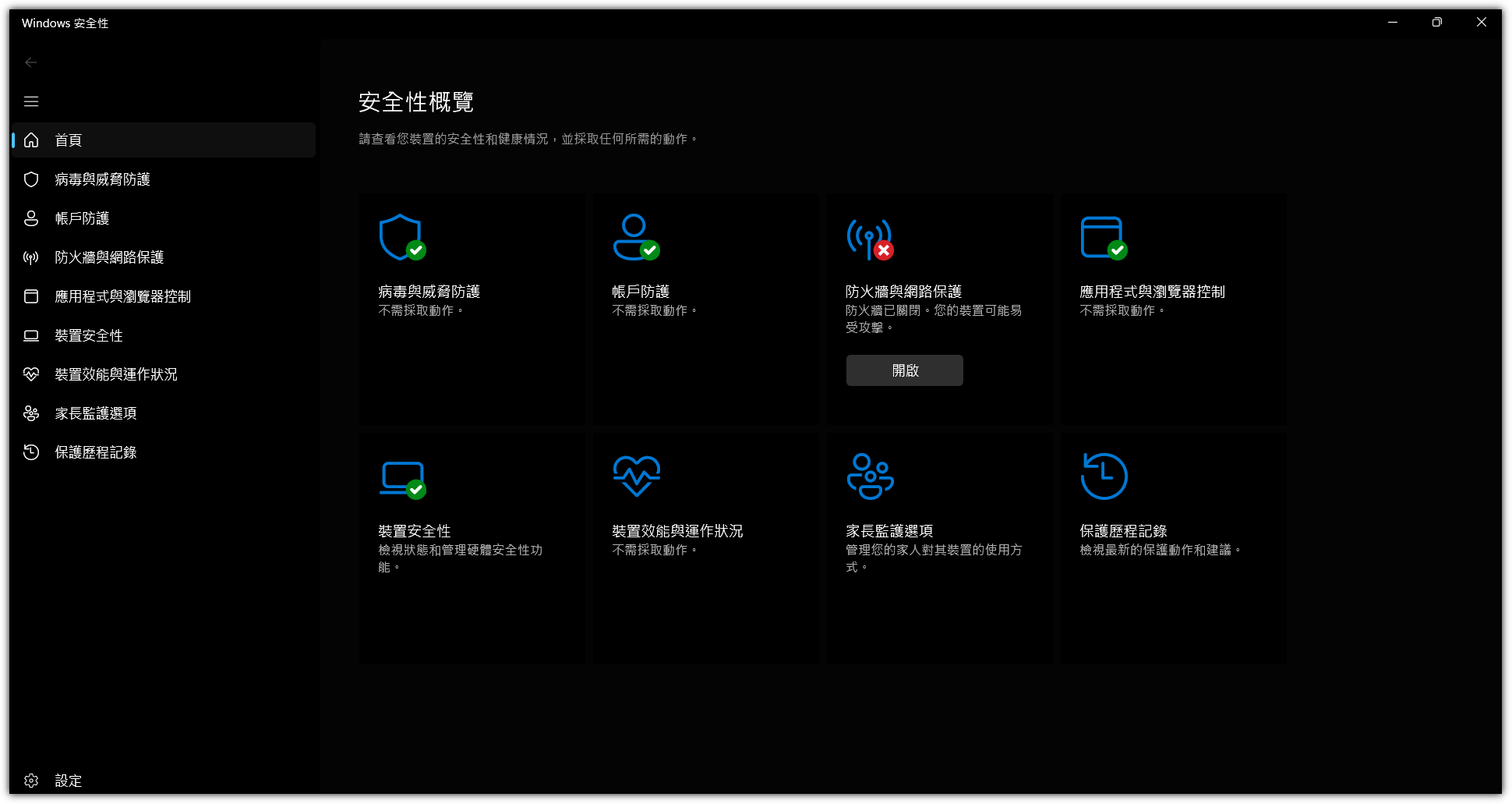
Task: Restore down the Windows 安全性 window
Action: [x=1437, y=23]
